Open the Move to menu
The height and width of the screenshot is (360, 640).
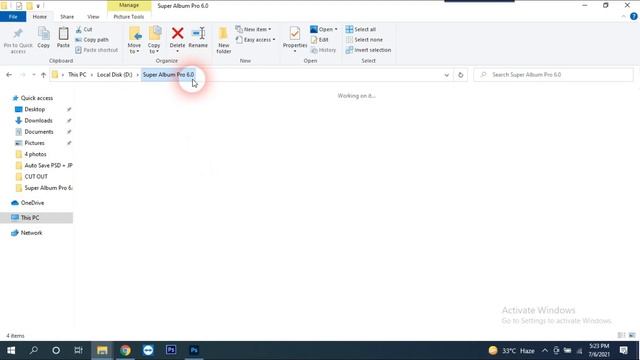(134, 40)
